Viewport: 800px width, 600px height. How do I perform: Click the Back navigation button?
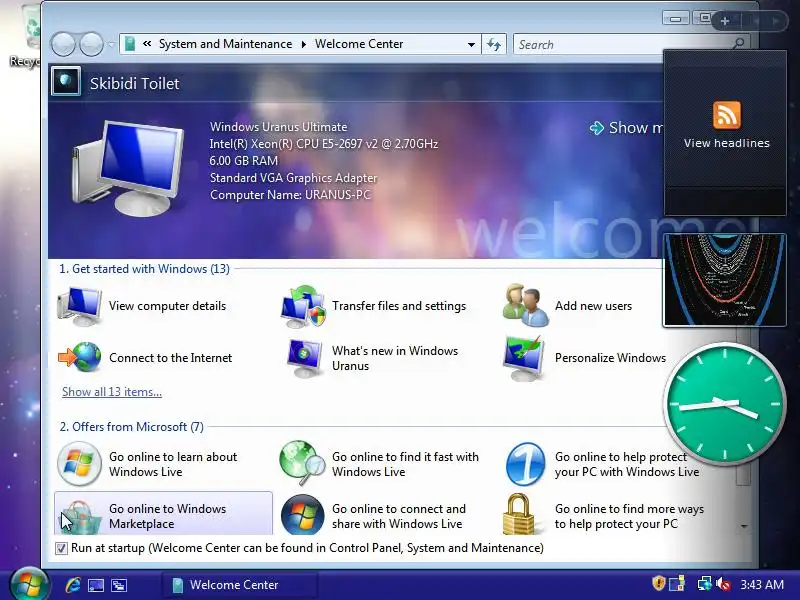[x=63, y=44]
